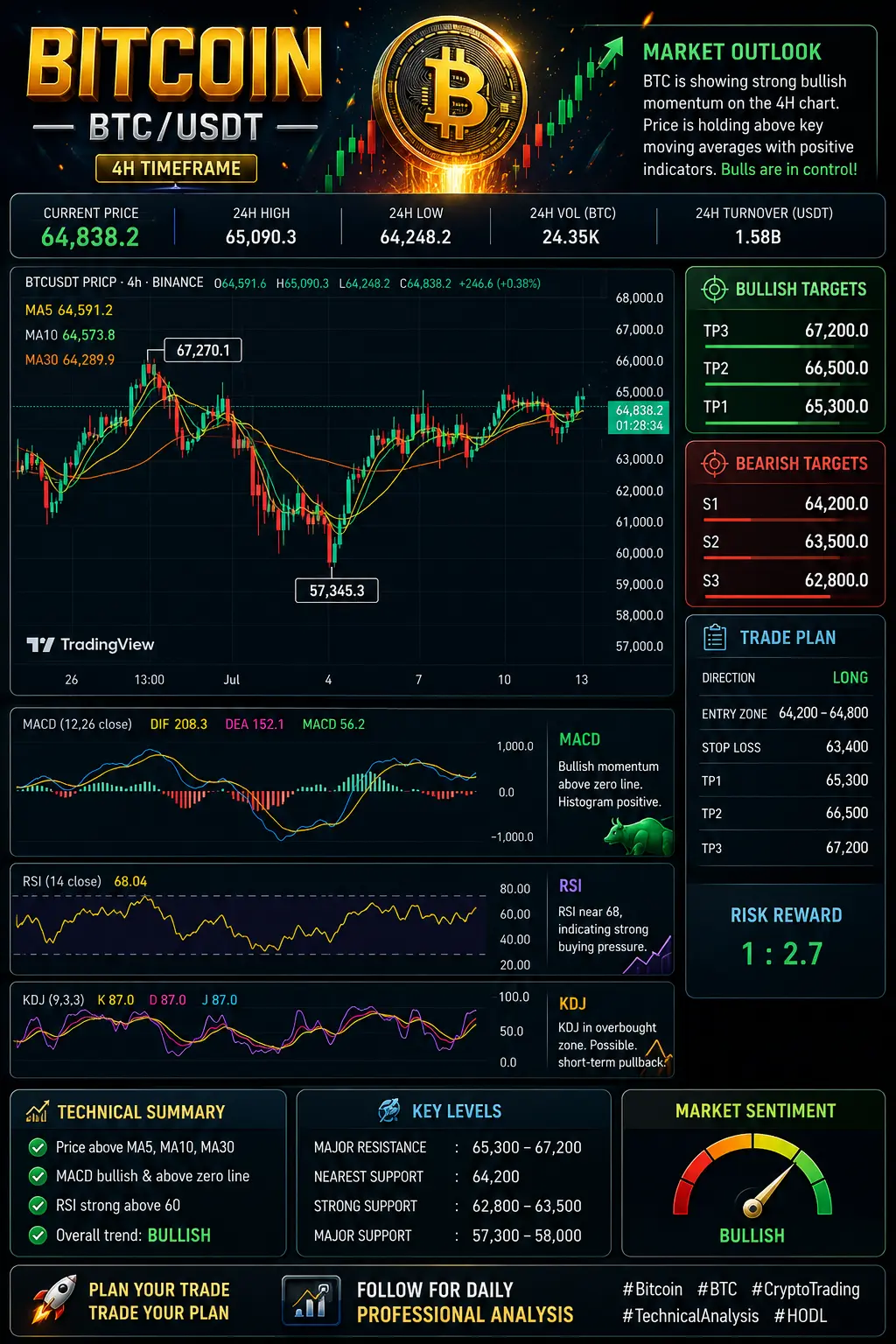
Task: Click the green bull icon in MACD panel
Action: (638, 836)
